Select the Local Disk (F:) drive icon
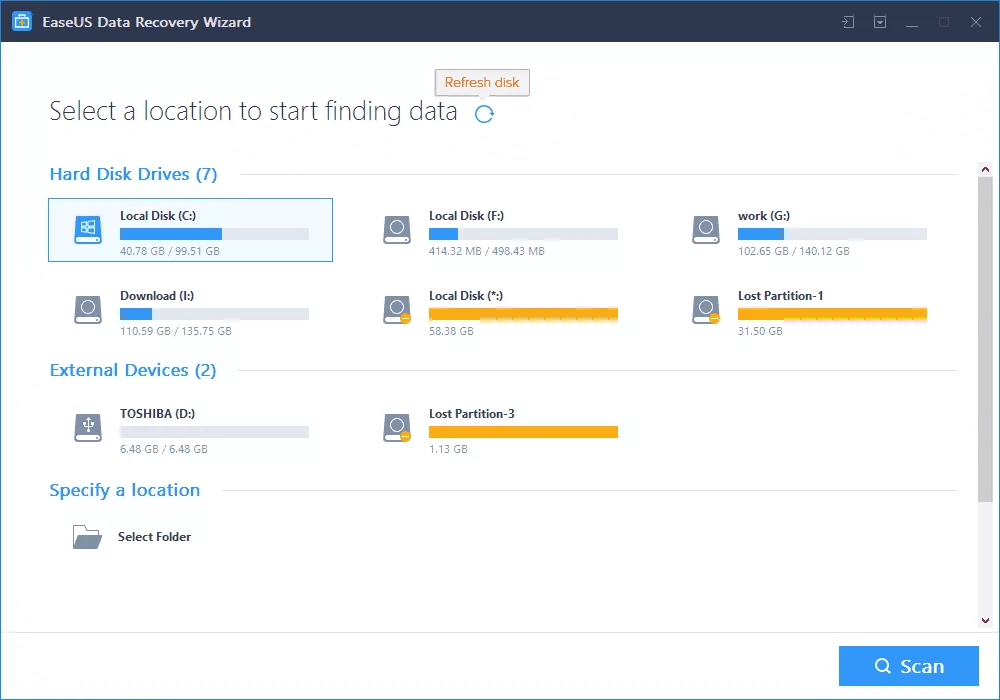The width and height of the screenshot is (1000, 700). click(397, 230)
